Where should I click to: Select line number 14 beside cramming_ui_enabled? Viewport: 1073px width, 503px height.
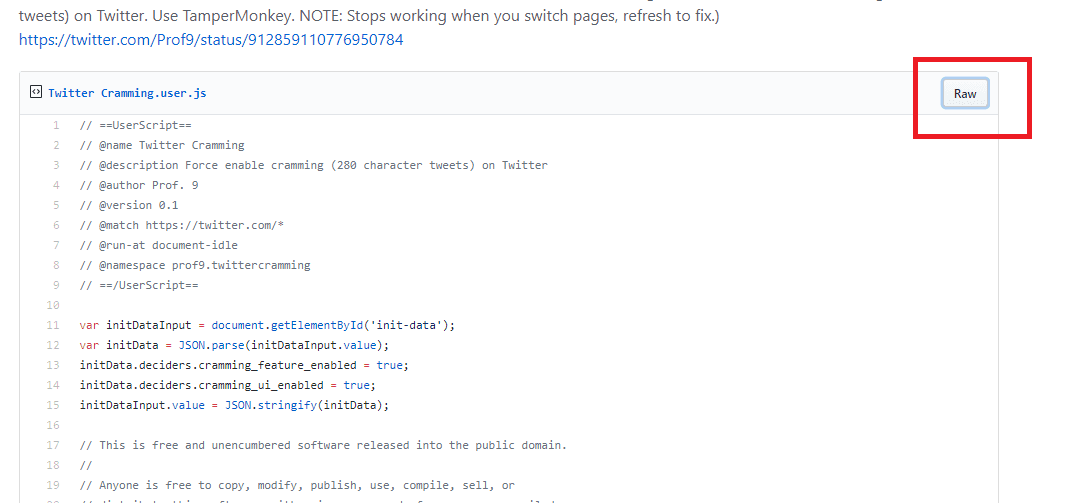(53, 385)
